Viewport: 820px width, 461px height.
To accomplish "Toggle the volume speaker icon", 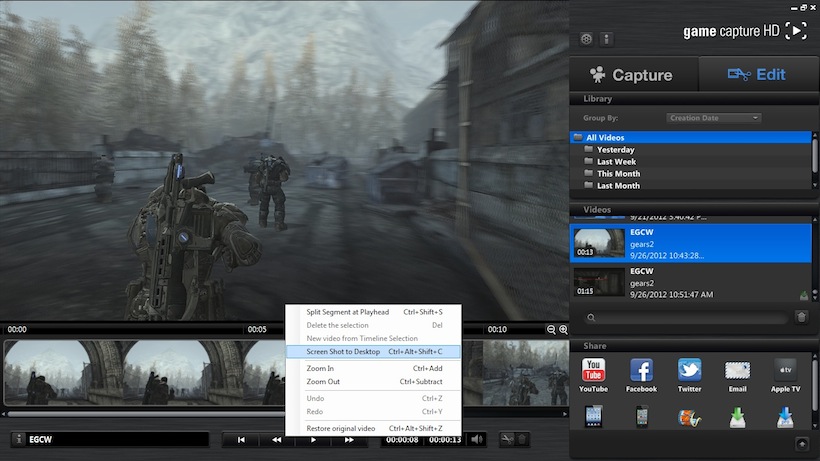I will (477, 440).
